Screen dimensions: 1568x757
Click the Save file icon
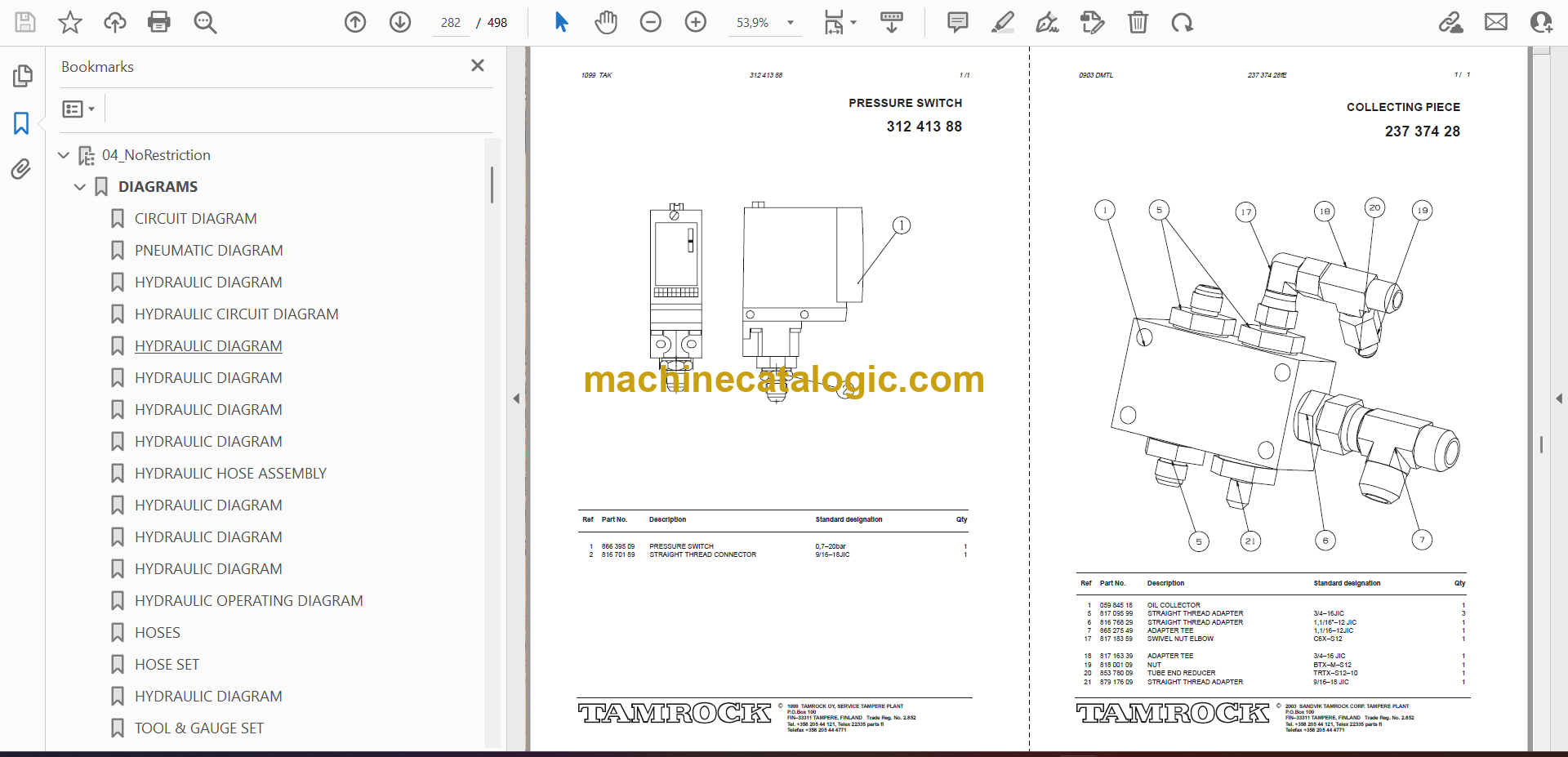(25, 22)
